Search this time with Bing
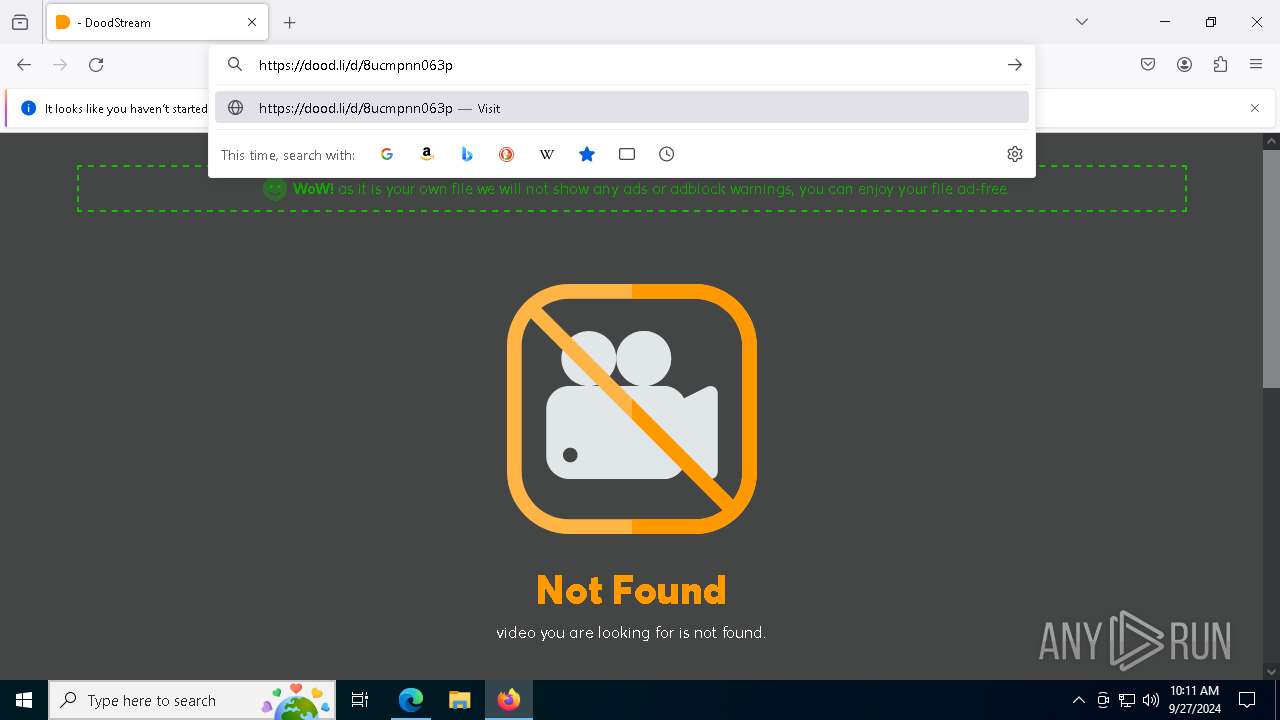Screen dimensions: 1280x720 467,154
